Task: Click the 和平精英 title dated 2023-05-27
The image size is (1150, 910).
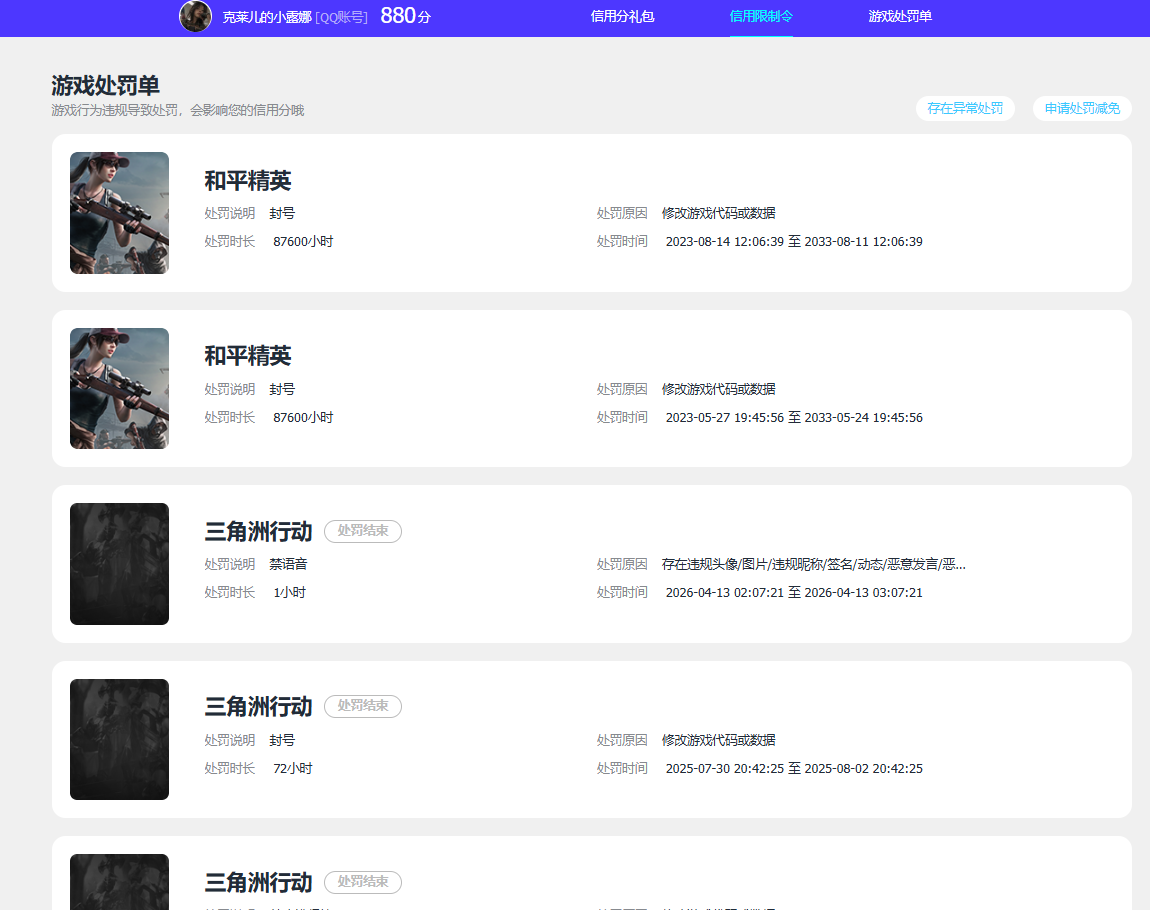Action: click(248, 356)
